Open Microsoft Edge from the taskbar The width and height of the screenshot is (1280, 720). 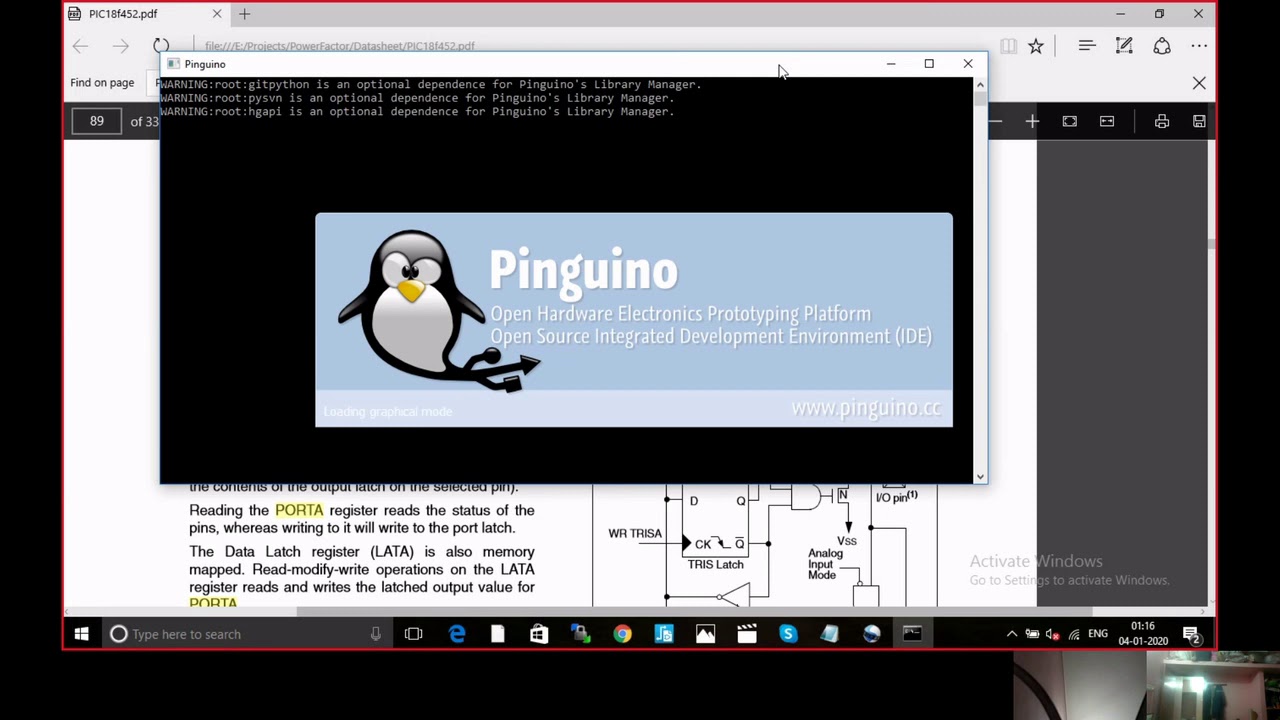457,634
